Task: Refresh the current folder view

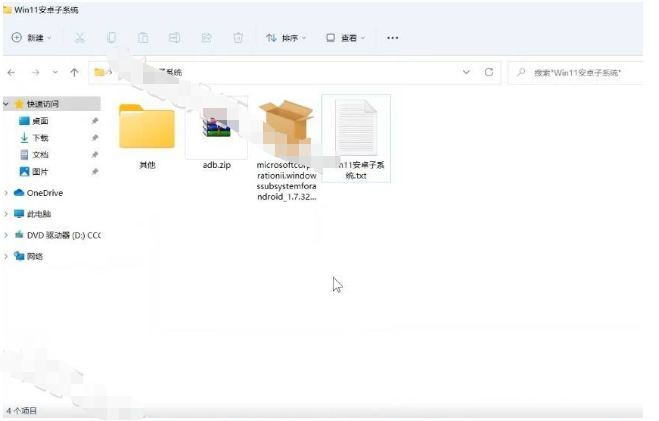Action: point(489,73)
